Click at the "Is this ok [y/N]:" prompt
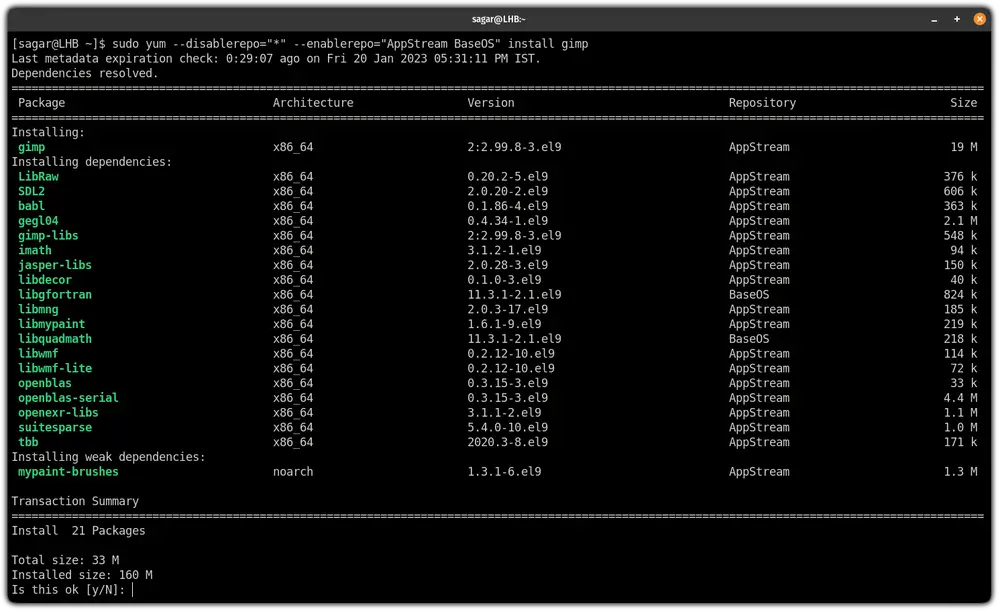Image resolution: width=1000 pixels, height=612 pixels. (70, 590)
